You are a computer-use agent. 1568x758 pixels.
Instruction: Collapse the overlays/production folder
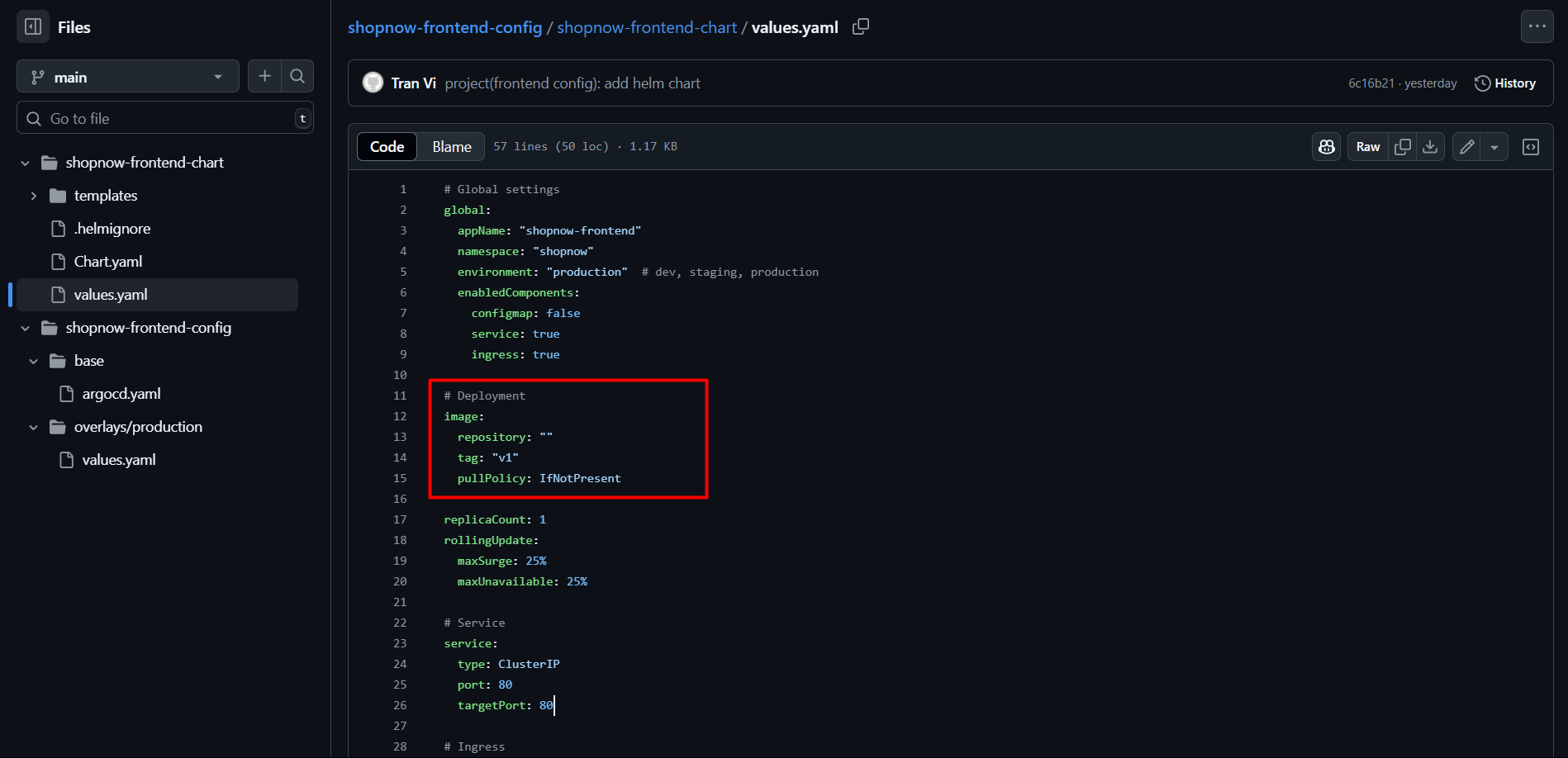click(34, 427)
